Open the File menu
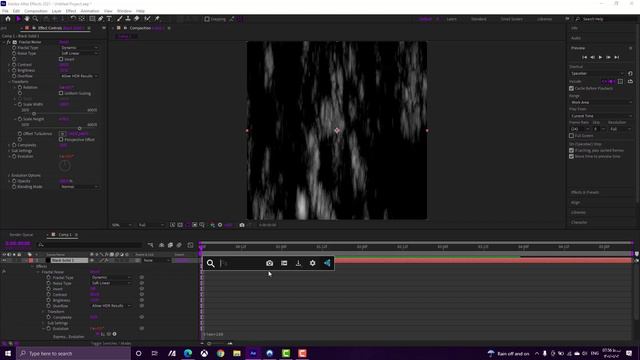 click(x=5, y=11)
